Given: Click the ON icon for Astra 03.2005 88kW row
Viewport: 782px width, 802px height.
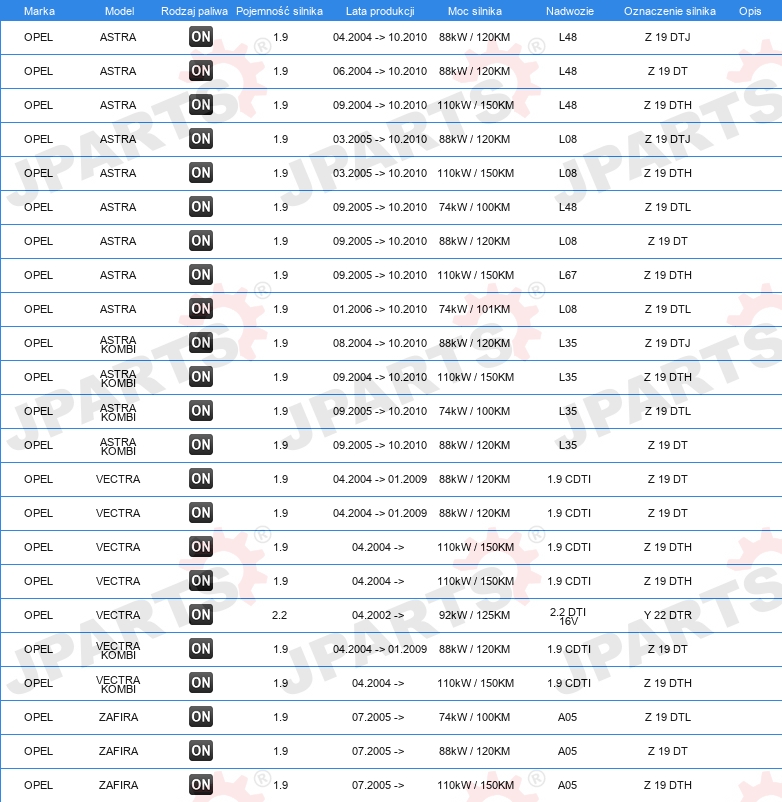Looking at the screenshot, I should (x=200, y=139).
